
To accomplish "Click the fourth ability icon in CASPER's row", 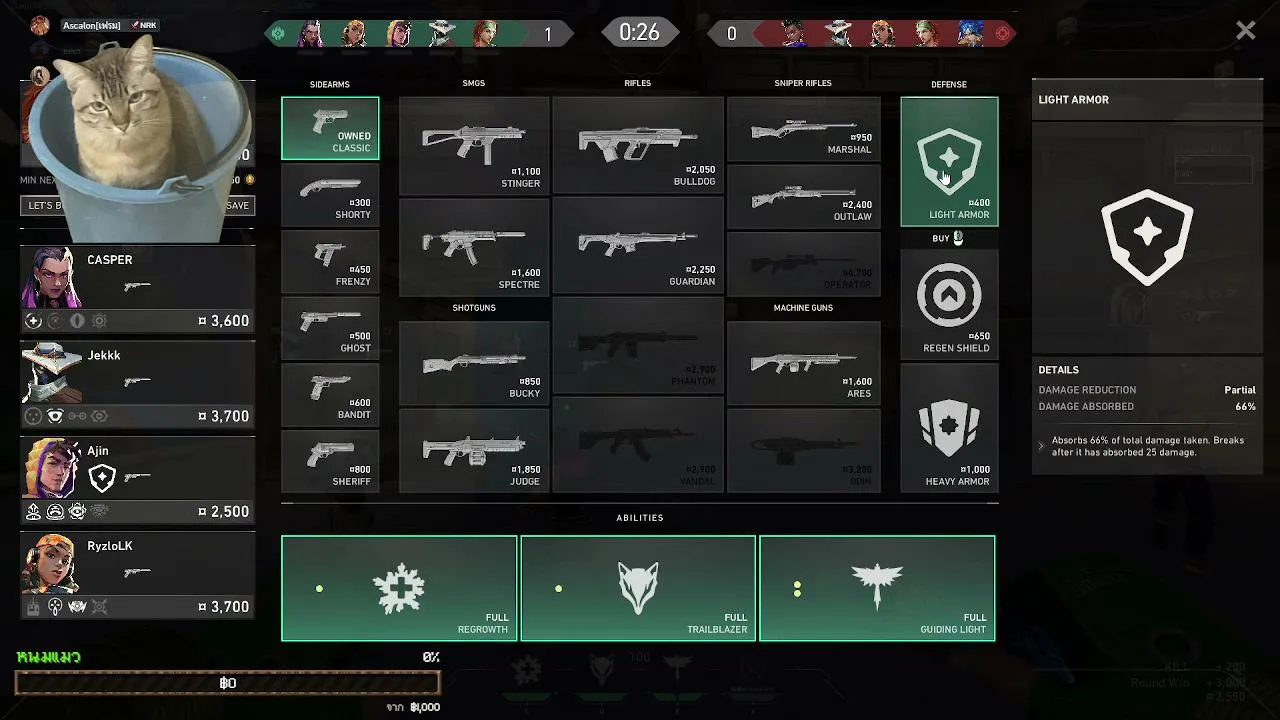I will coord(99,321).
